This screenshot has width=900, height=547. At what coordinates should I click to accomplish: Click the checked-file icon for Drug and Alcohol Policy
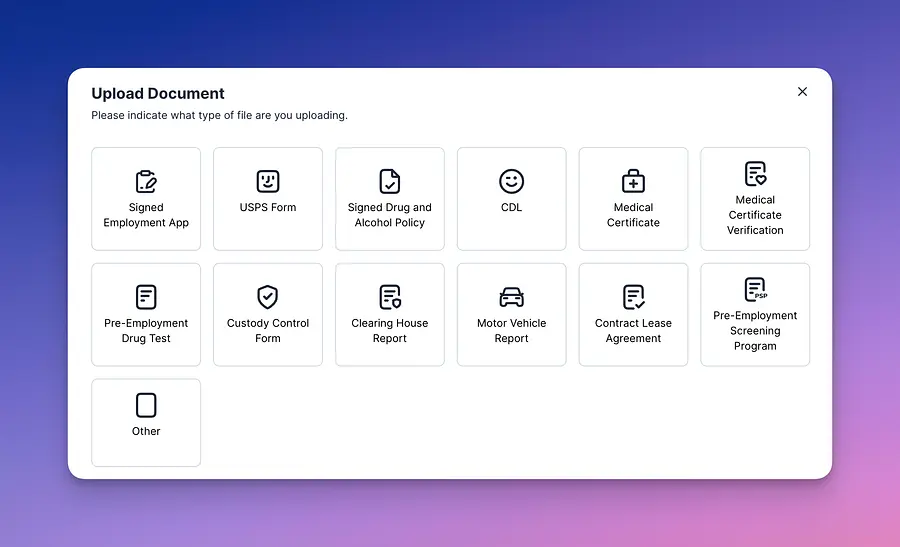click(x=390, y=181)
